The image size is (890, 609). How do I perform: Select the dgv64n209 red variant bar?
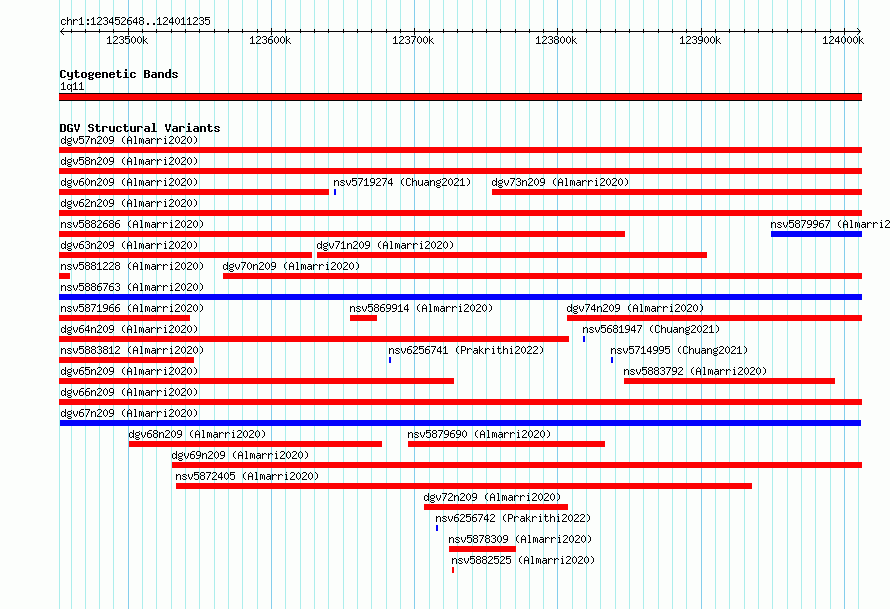click(x=314, y=339)
